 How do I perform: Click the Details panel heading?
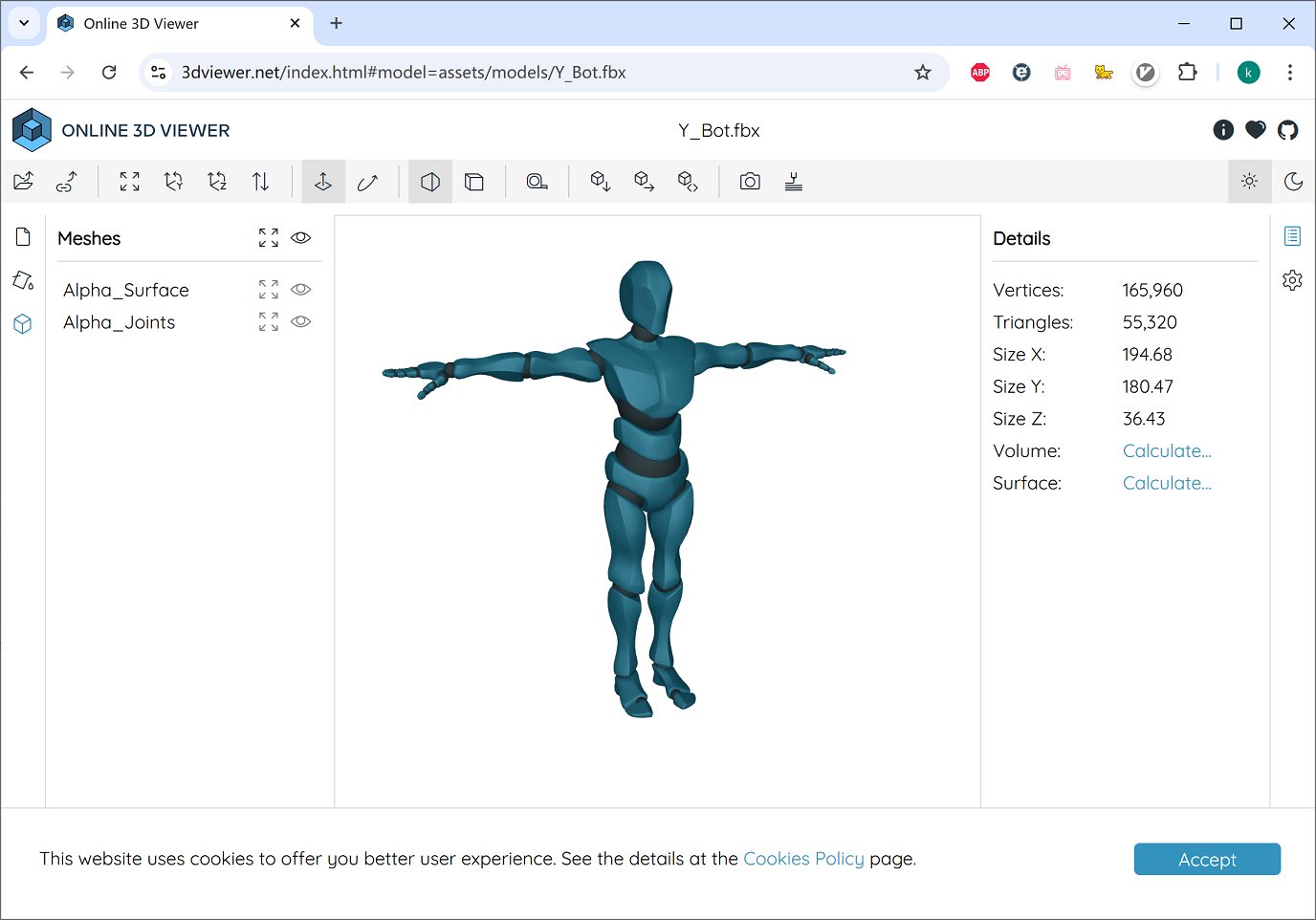1021,238
